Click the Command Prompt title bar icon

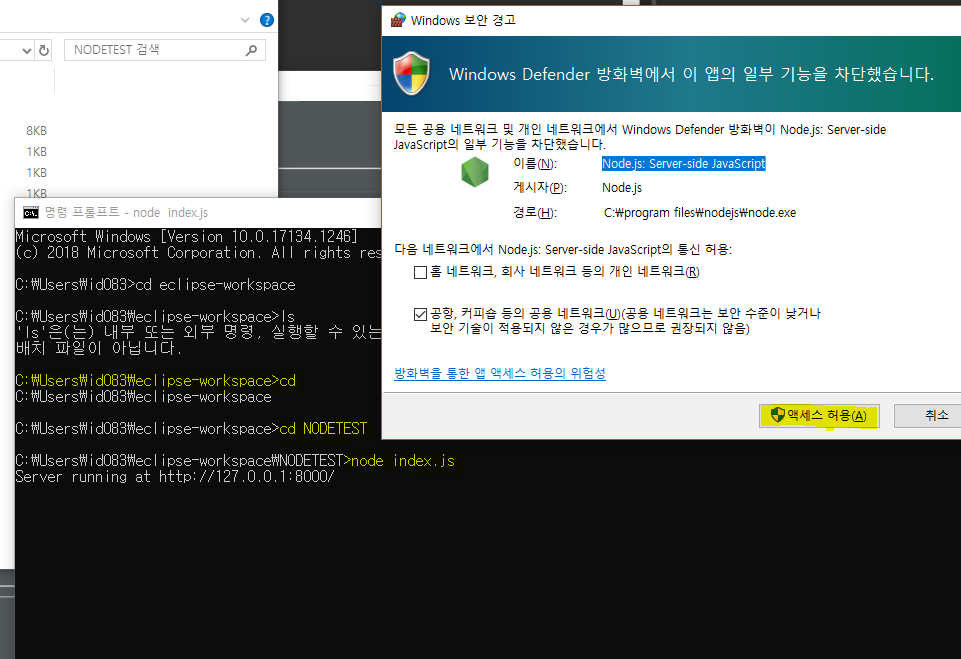click(x=31, y=213)
